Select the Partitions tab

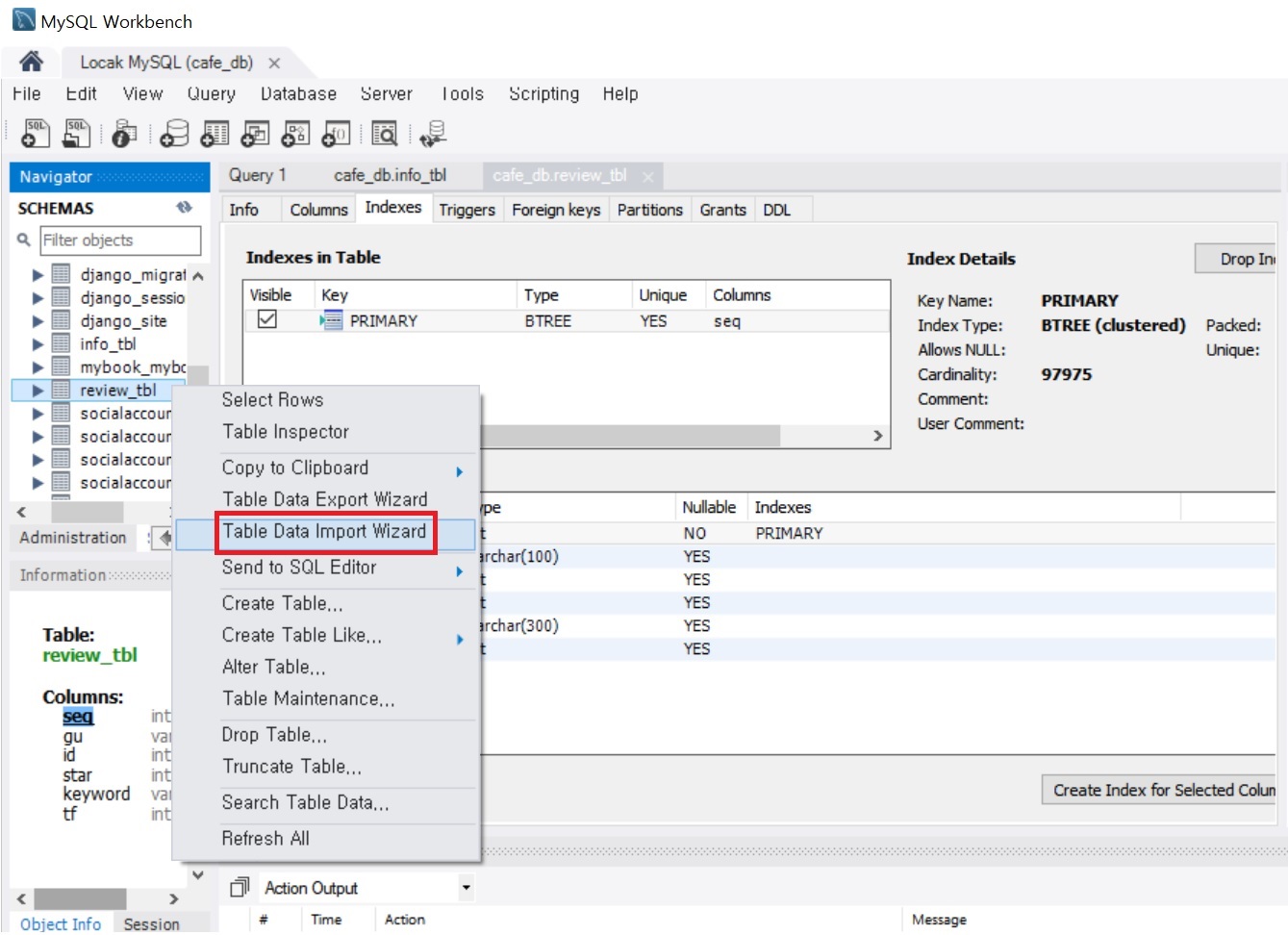click(x=650, y=210)
